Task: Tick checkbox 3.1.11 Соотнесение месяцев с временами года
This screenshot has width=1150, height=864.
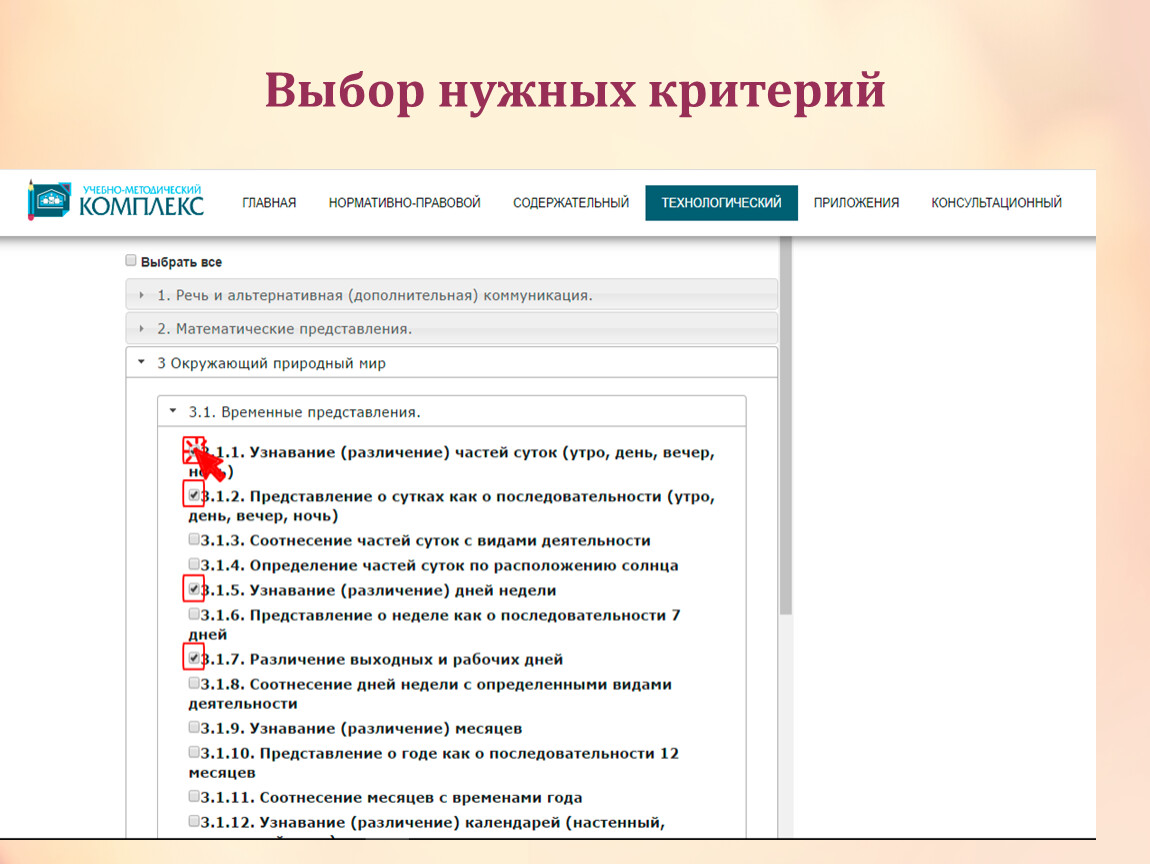Action: 194,797
